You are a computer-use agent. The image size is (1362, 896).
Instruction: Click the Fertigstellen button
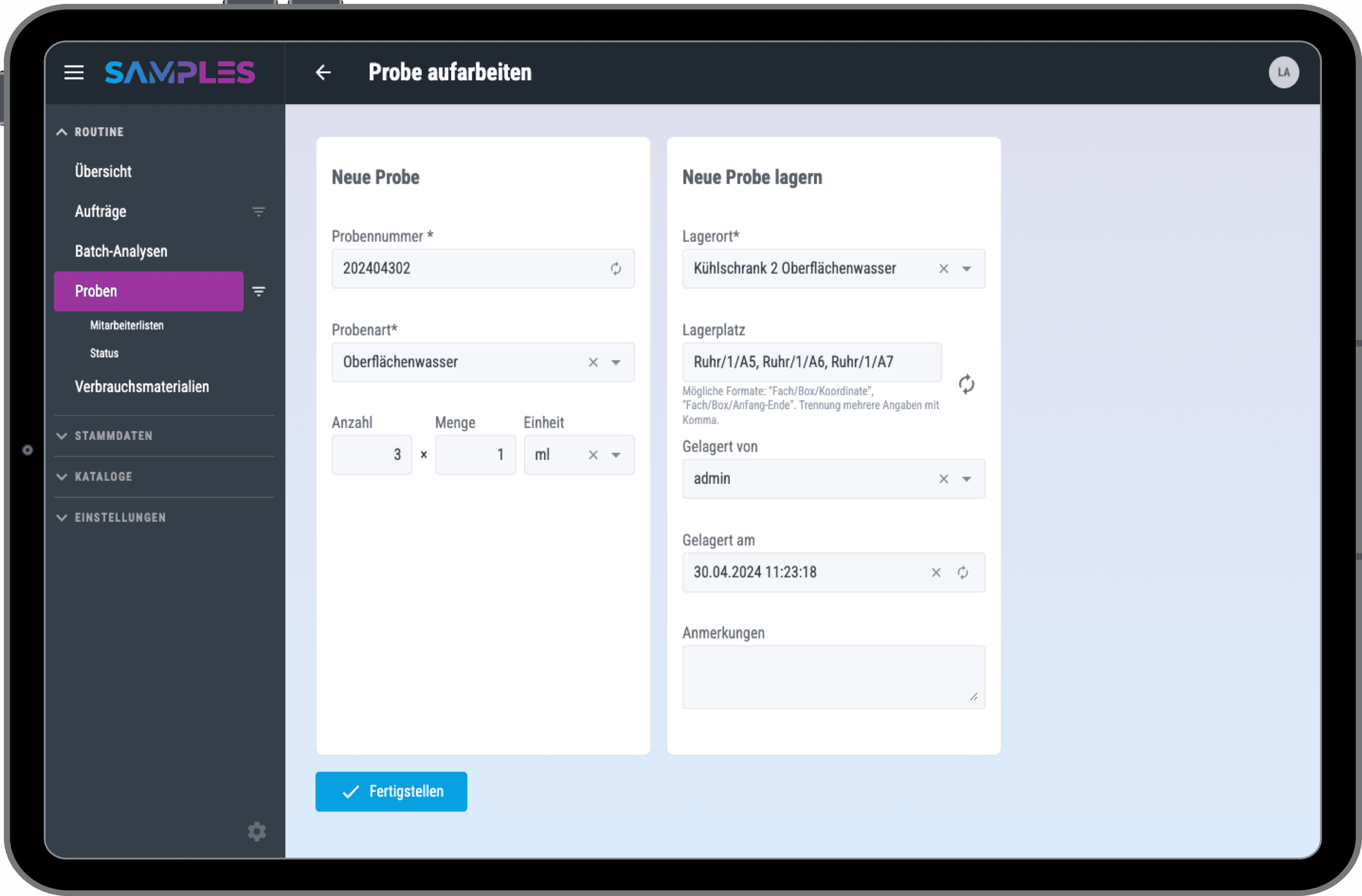point(391,791)
